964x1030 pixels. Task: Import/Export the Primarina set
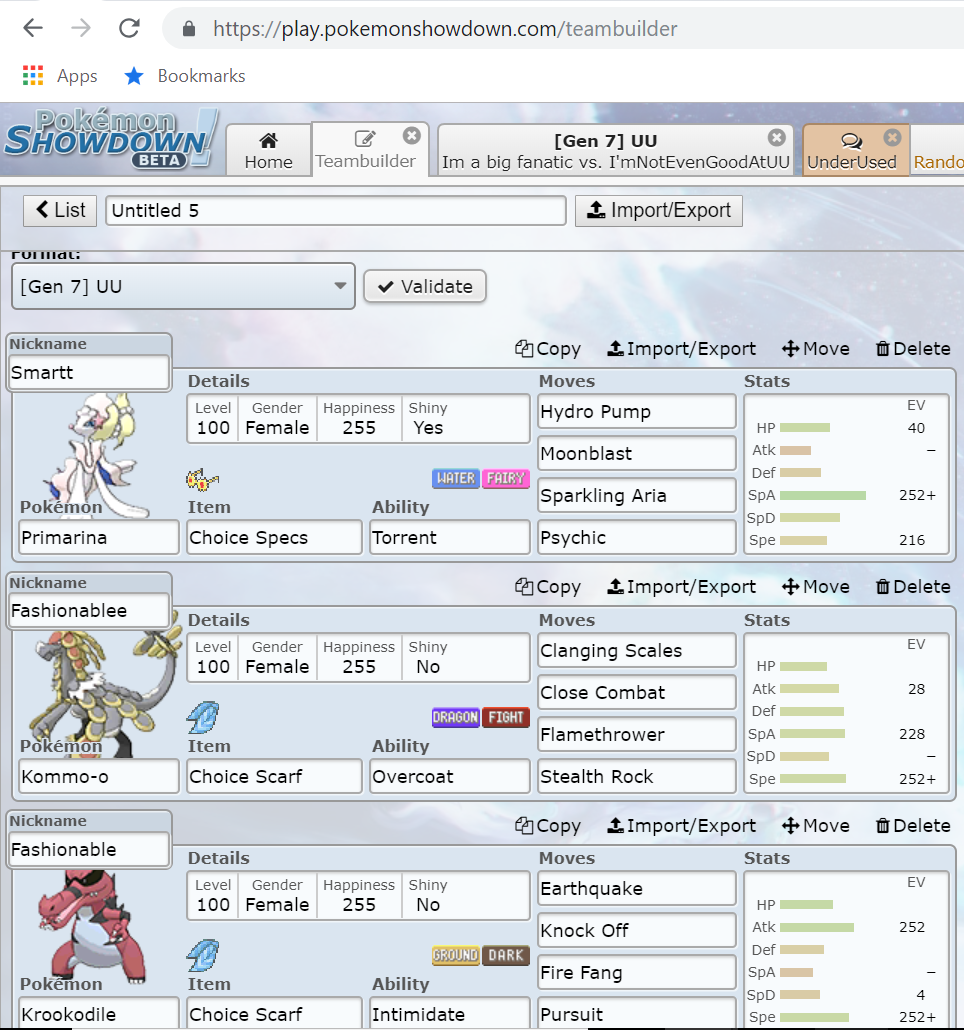[x=681, y=349]
